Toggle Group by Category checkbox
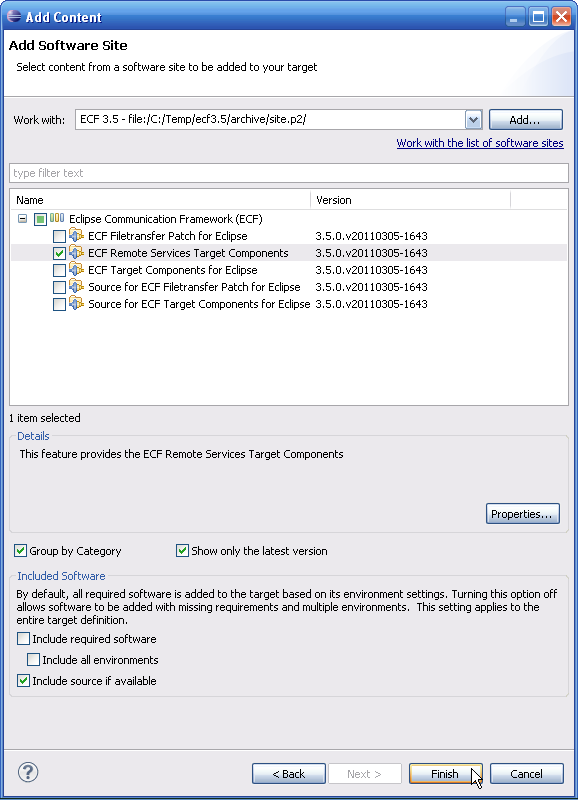Screen dimensions: 578x800 [x=20, y=551]
